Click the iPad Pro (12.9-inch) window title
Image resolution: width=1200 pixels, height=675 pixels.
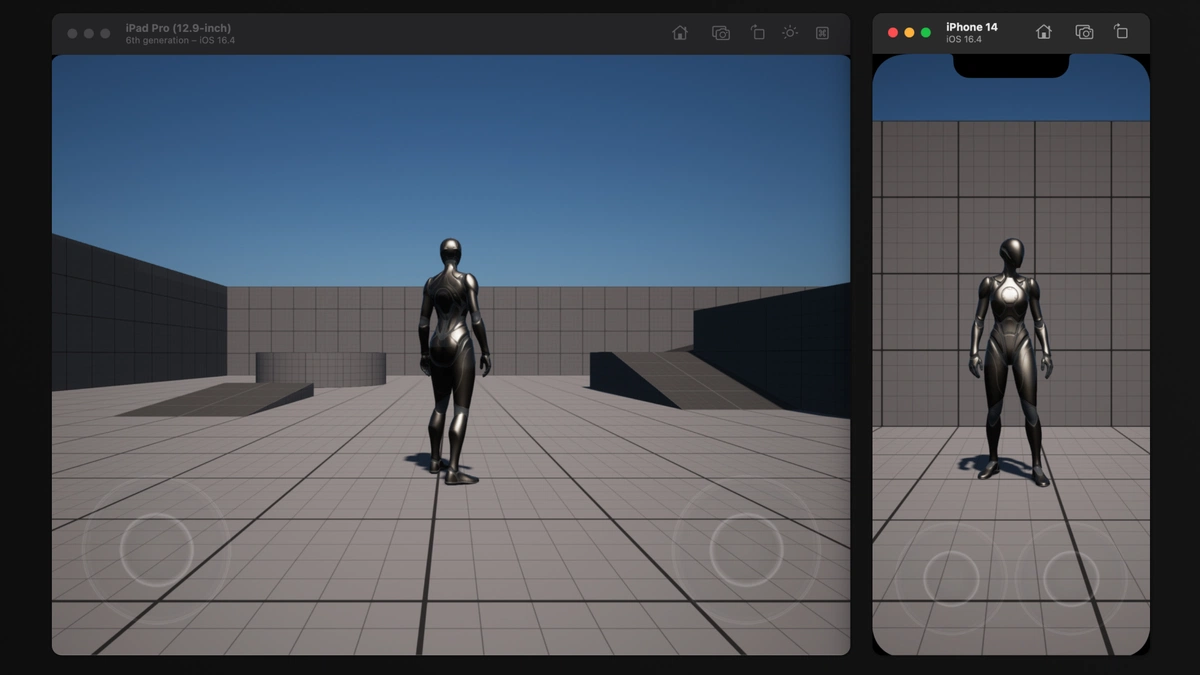point(178,28)
